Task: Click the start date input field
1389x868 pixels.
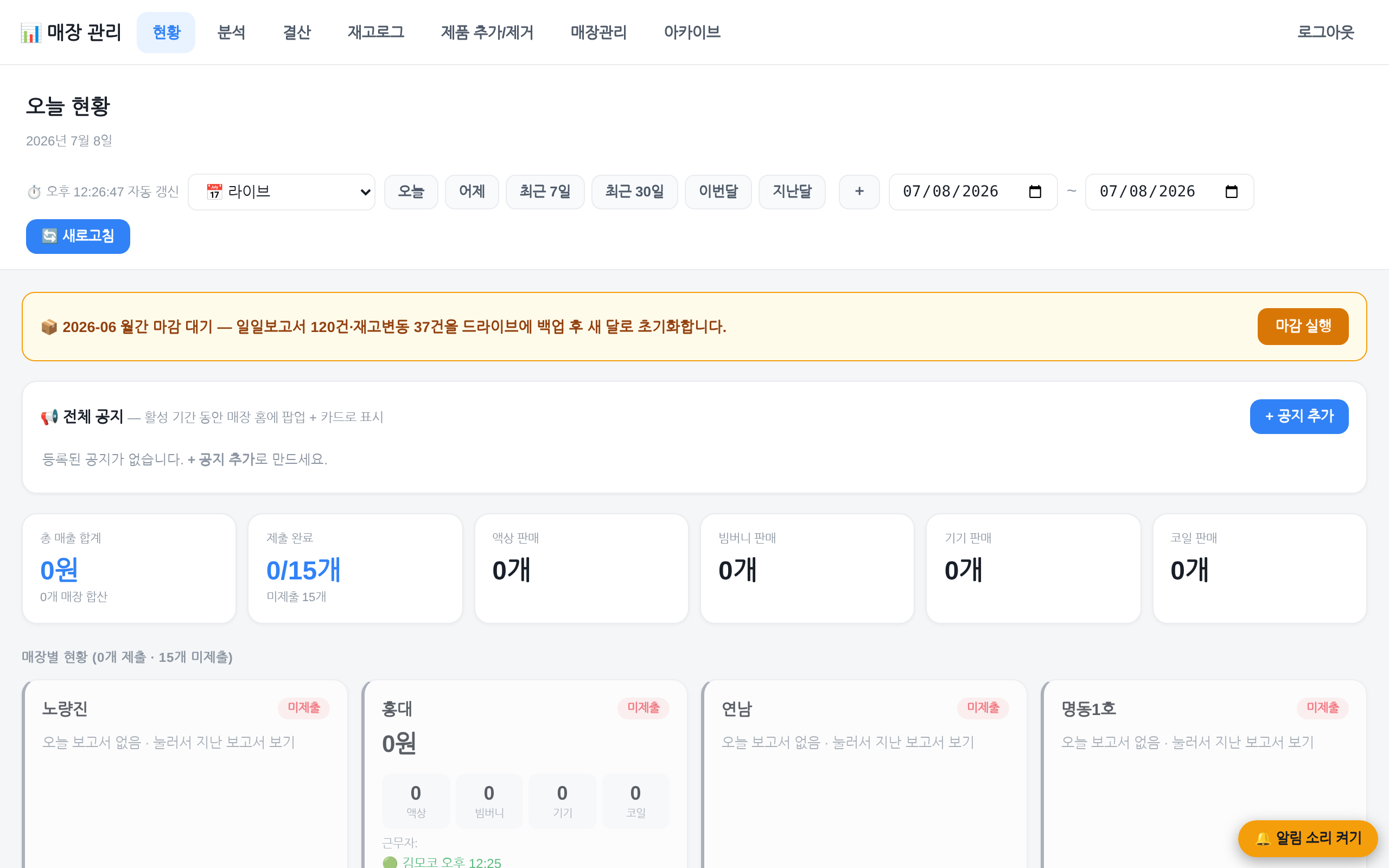Action: tap(973, 192)
